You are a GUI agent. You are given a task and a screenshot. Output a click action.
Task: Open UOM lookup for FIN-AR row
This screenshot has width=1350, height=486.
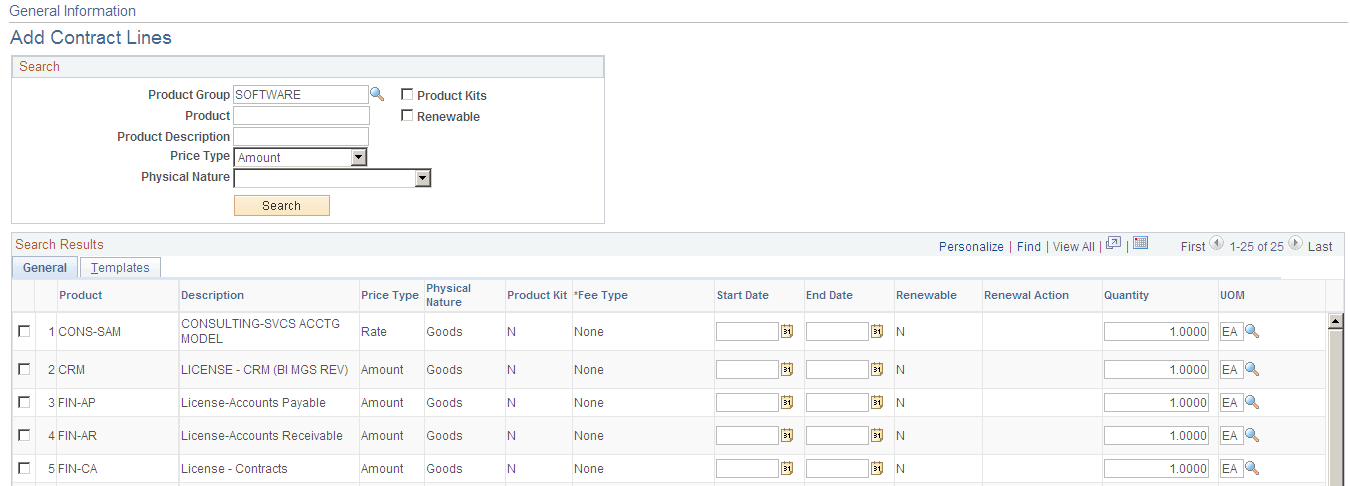click(x=1252, y=435)
